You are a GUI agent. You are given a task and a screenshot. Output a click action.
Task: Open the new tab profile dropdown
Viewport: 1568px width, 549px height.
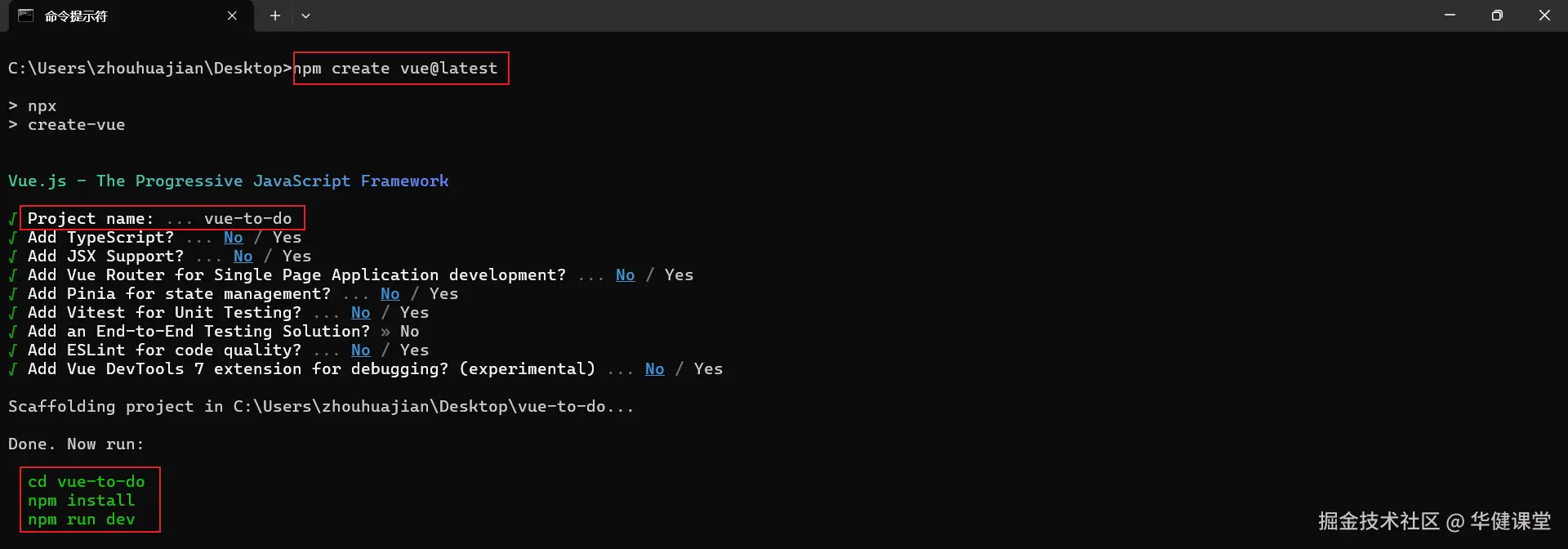point(305,16)
